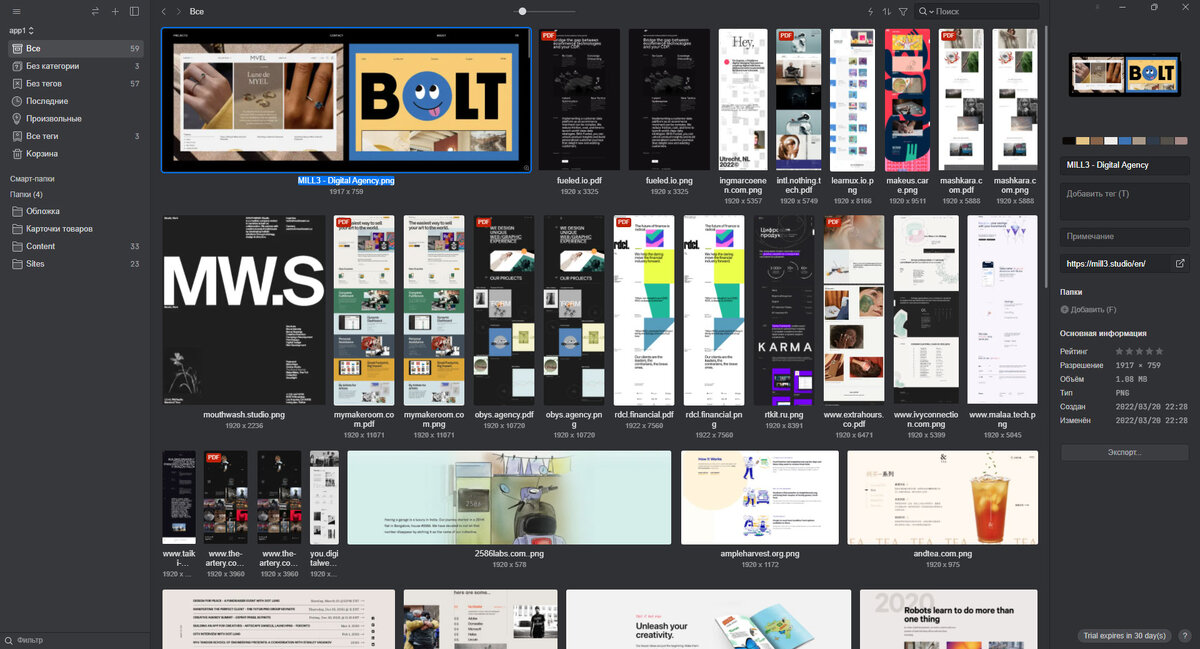
Task: Open the Sites folder
Action: click(75, 264)
